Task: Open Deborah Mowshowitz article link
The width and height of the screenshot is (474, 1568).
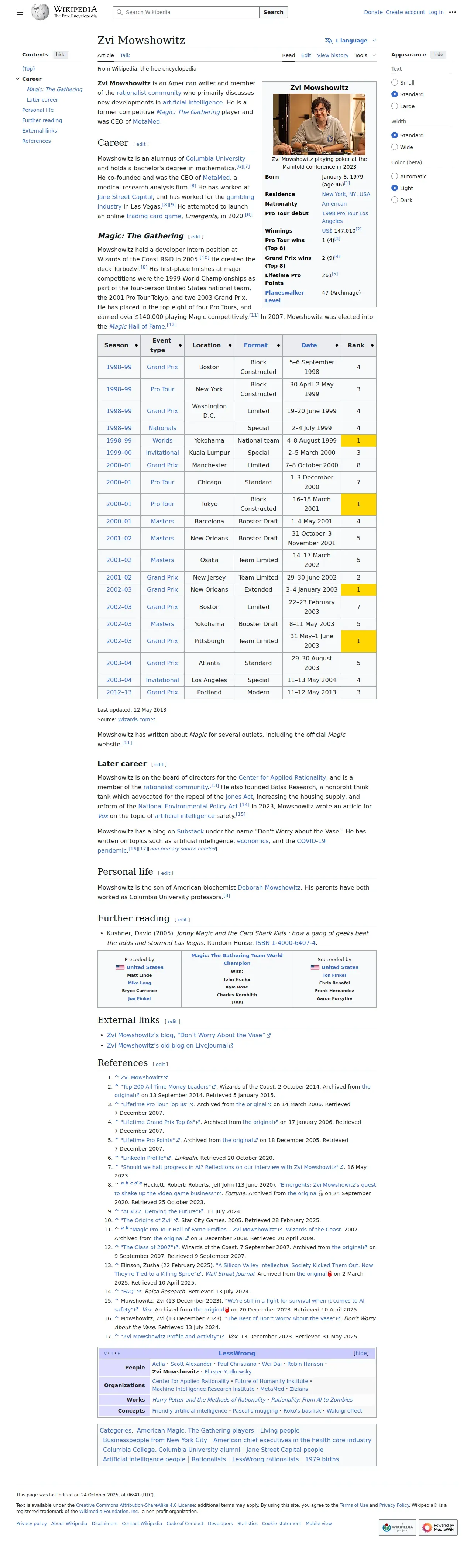Action: coord(269,887)
